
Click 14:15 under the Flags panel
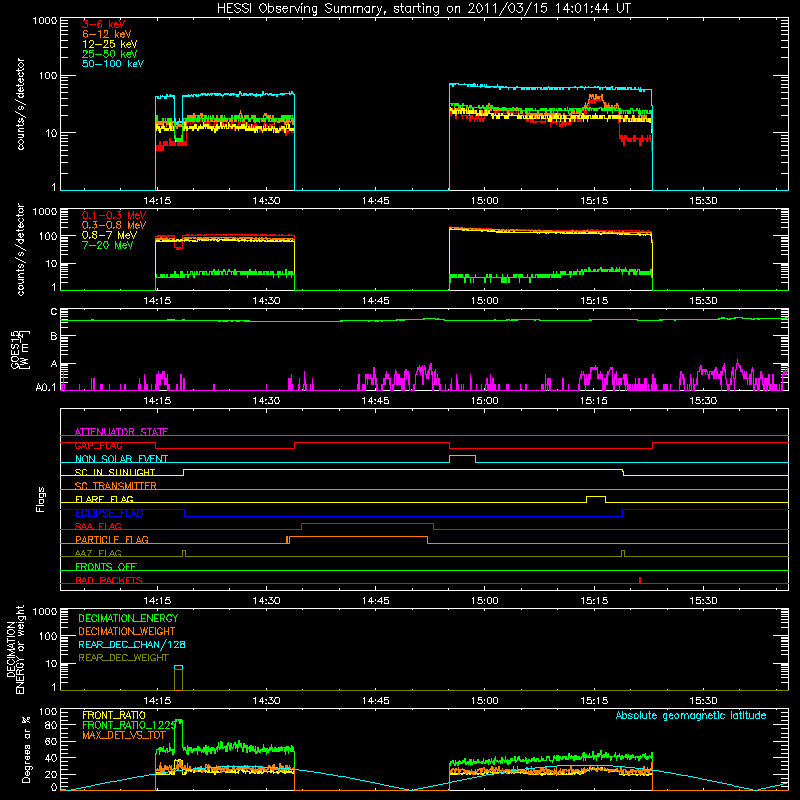[157, 601]
